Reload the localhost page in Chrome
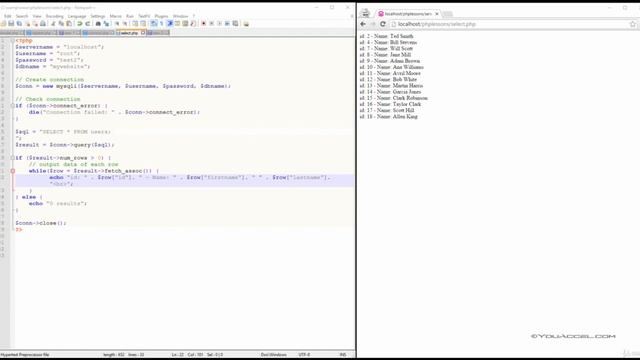640x360 pixels. pyautogui.click(x=383, y=24)
